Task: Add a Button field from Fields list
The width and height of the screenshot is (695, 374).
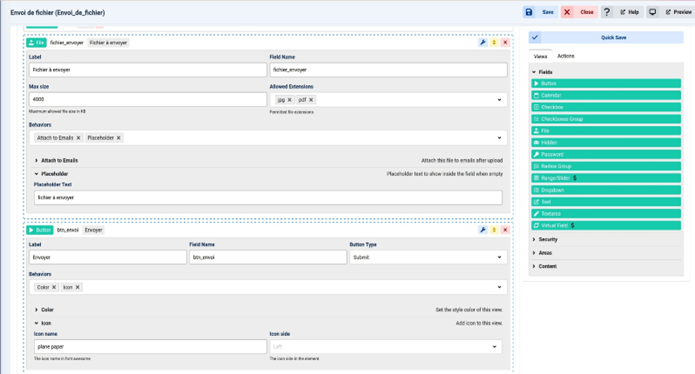Action: pos(606,83)
